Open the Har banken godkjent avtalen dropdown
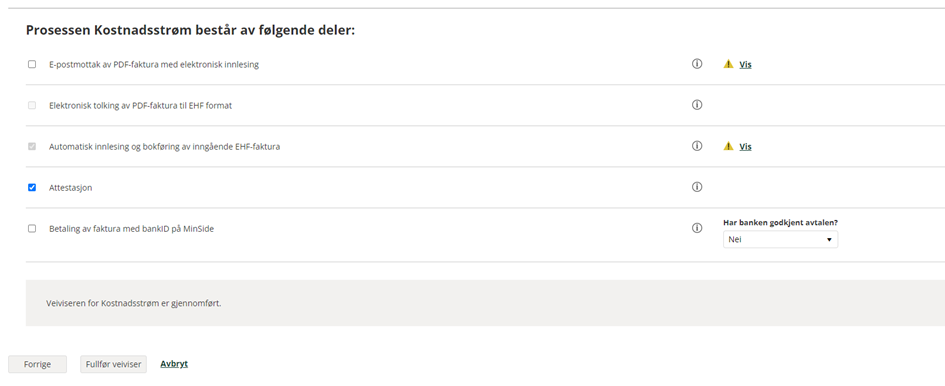Viewport: 945px width, 386px height. pyautogui.click(x=780, y=239)
